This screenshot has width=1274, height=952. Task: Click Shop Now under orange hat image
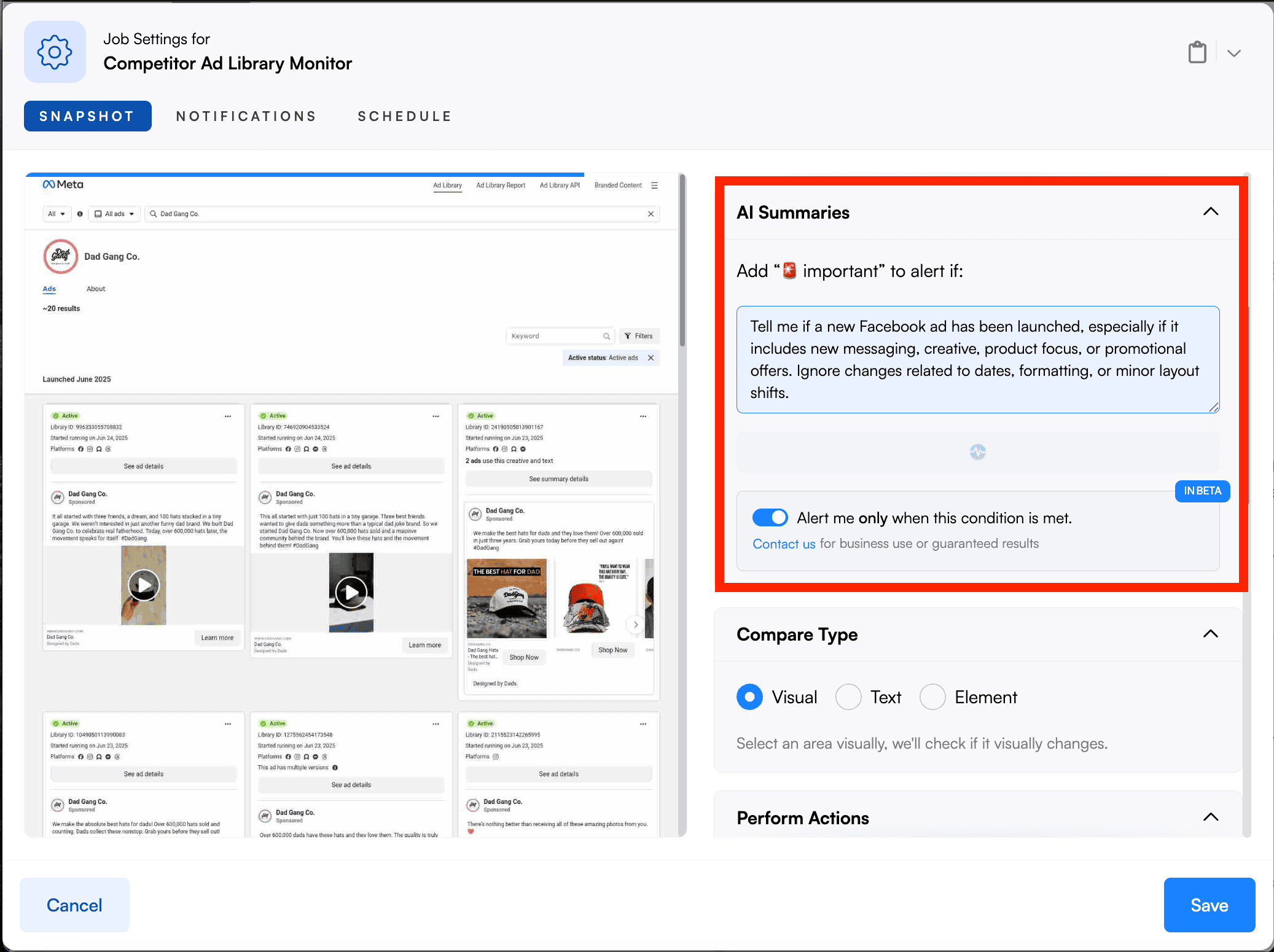pyautogui.click(x=613, y=650)
